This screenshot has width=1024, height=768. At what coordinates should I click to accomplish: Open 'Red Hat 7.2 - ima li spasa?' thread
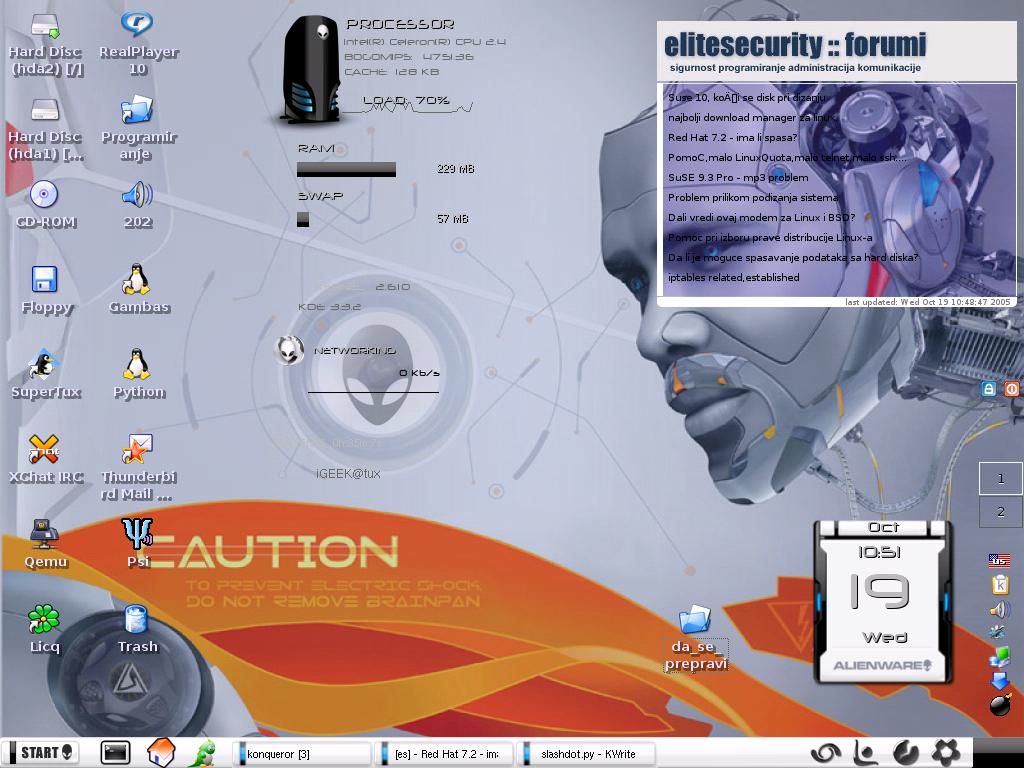click(x=732, y=138)
